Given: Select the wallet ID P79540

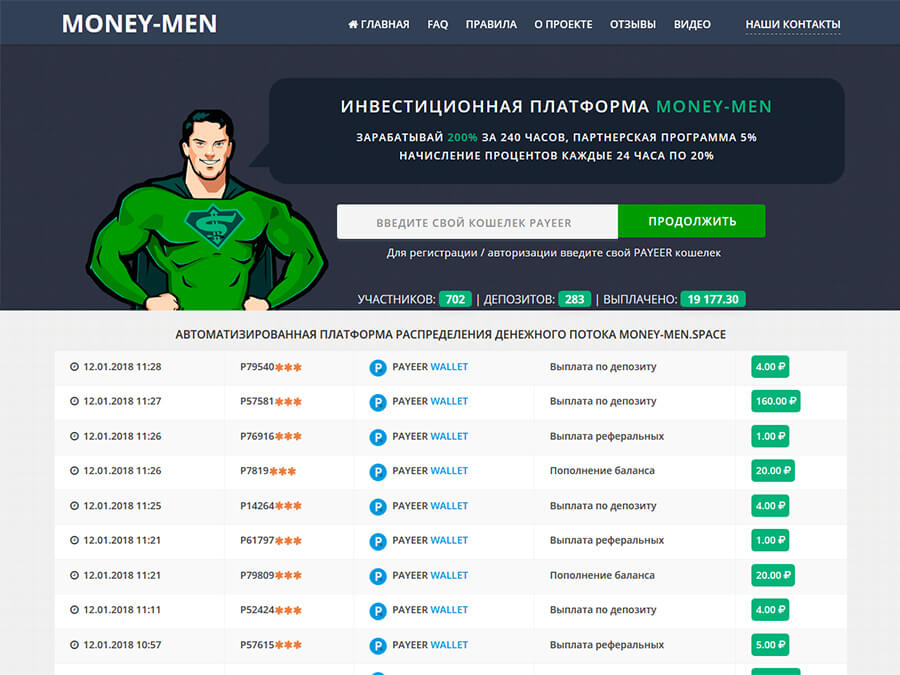Looking at the screenshot, I should point(271,367).
